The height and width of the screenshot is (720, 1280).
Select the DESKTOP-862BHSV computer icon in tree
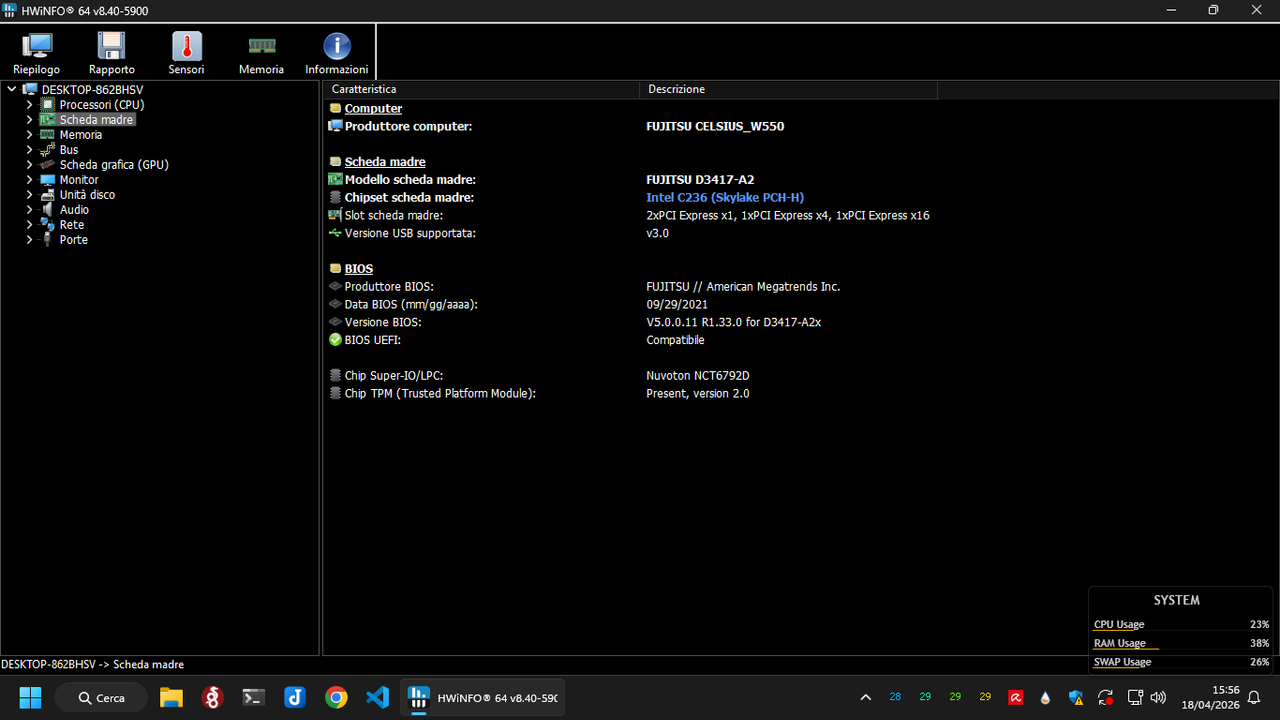[30, 89]
